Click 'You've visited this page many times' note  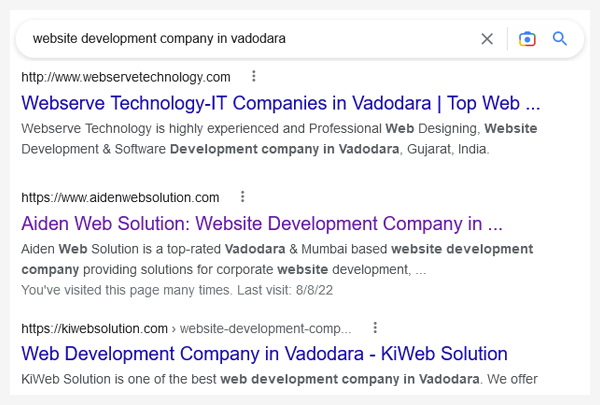click(x=126, y=290)
